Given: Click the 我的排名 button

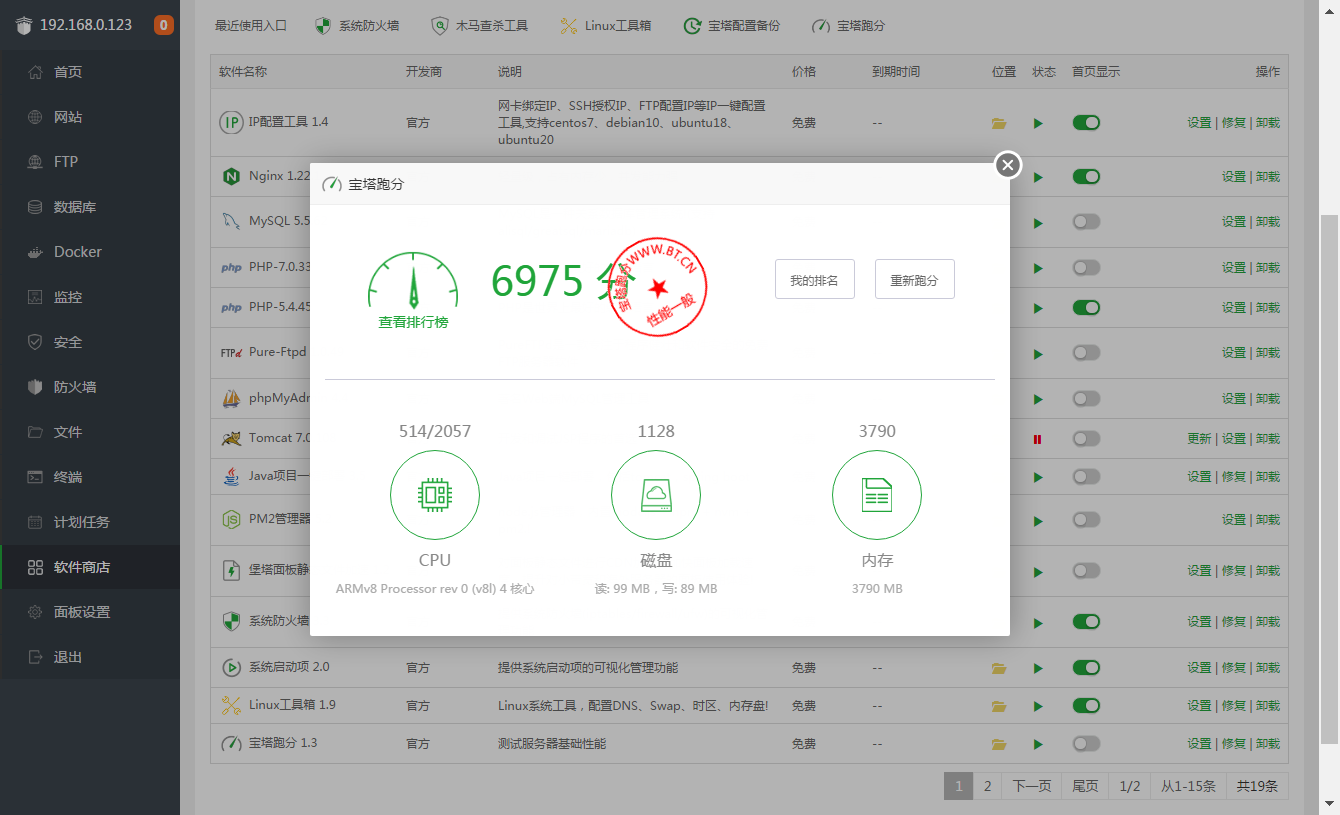Looking at the screenshot, I should 814,280.
